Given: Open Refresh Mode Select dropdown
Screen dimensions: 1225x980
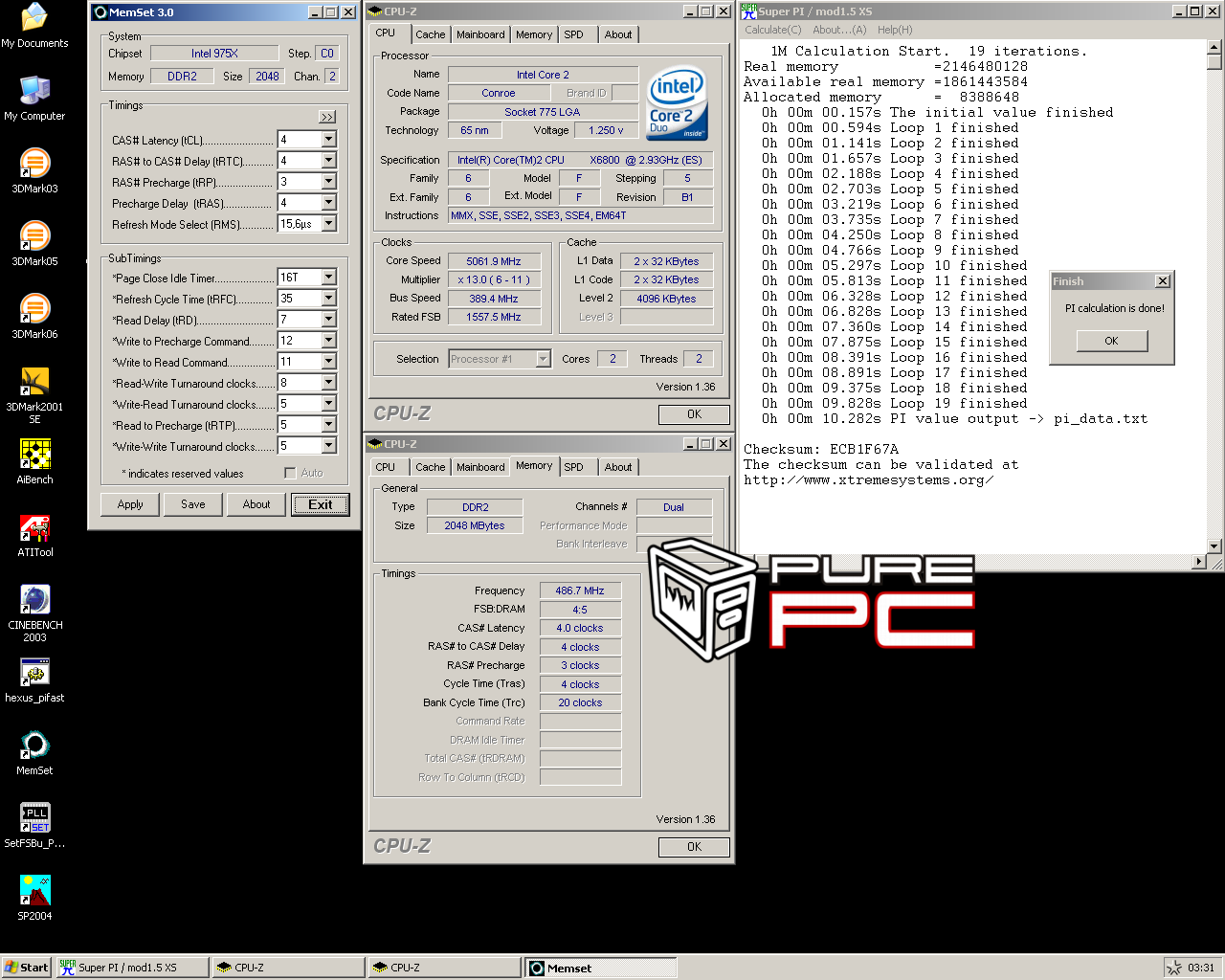Looking at the screenshot, I should (x=329, y=224).
